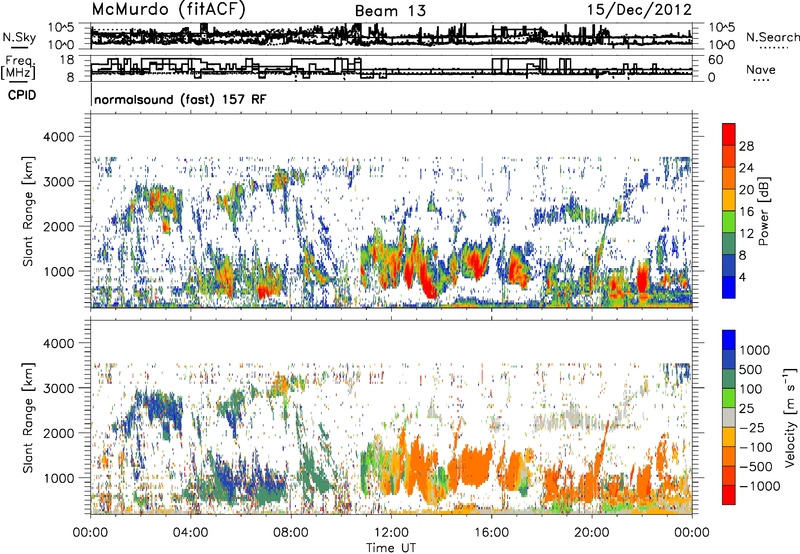Click the 'N.Sky' axis label

tap(19, 37)
